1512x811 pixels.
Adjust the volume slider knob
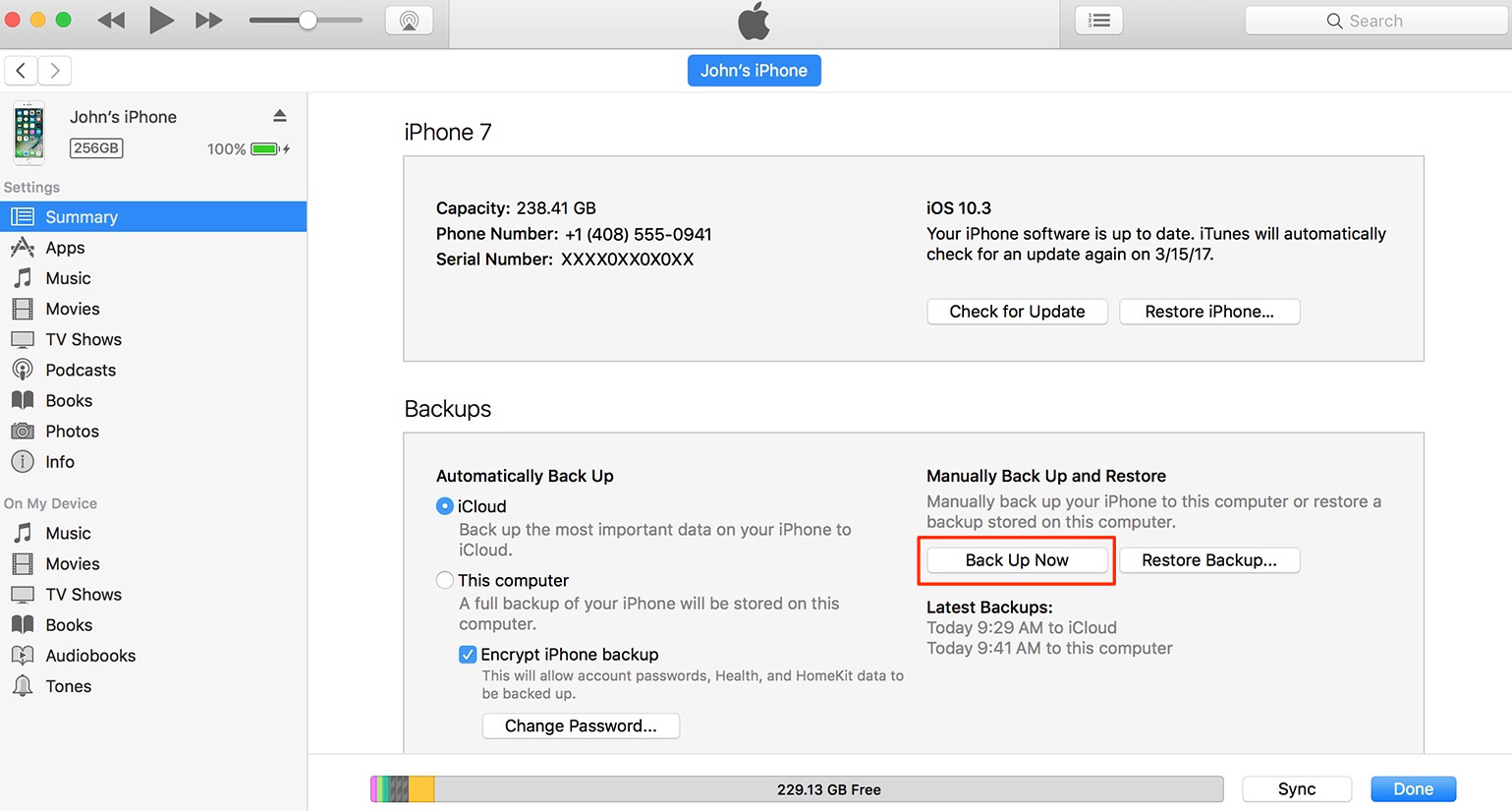308,21
